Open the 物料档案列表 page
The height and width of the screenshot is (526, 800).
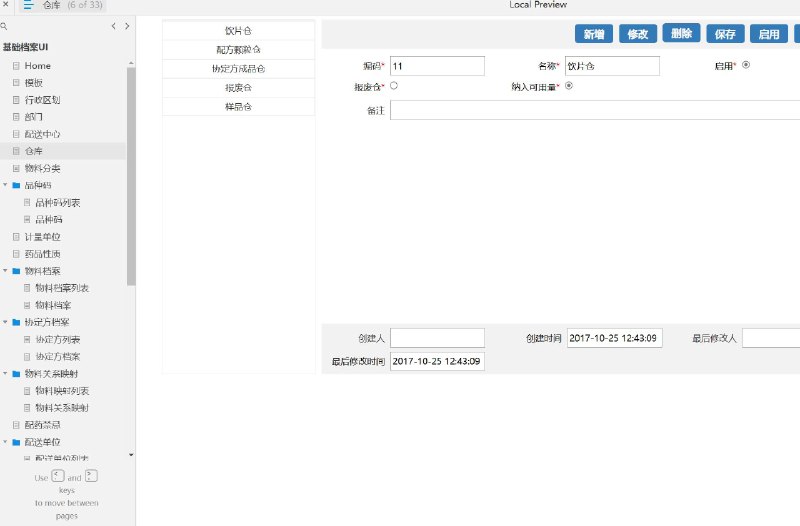62,288
